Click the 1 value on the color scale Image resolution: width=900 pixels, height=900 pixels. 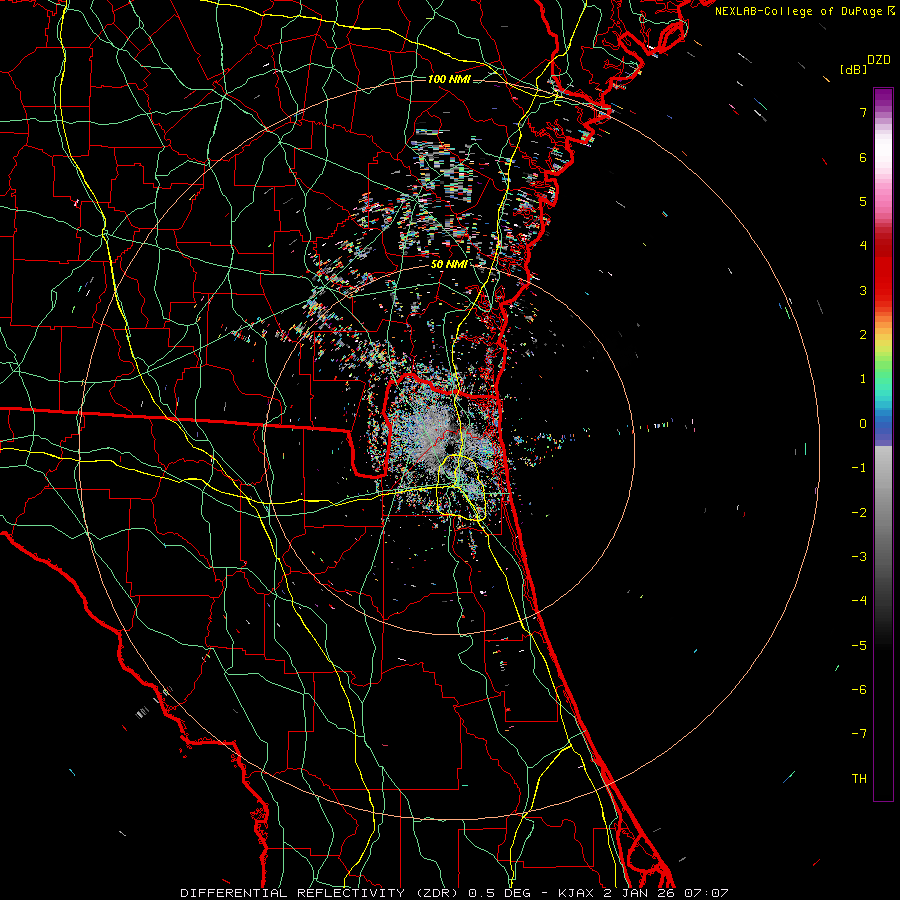[863, 379]
